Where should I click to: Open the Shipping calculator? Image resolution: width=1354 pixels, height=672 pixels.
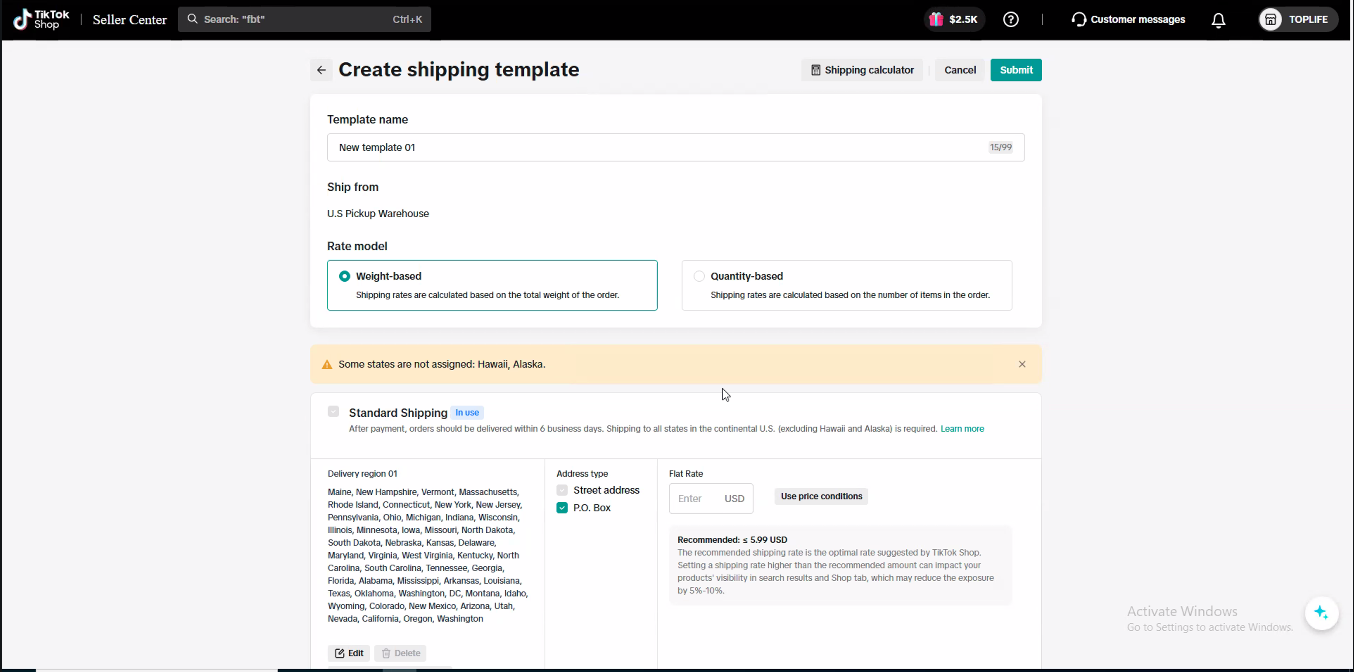click(x=862, y=70)
